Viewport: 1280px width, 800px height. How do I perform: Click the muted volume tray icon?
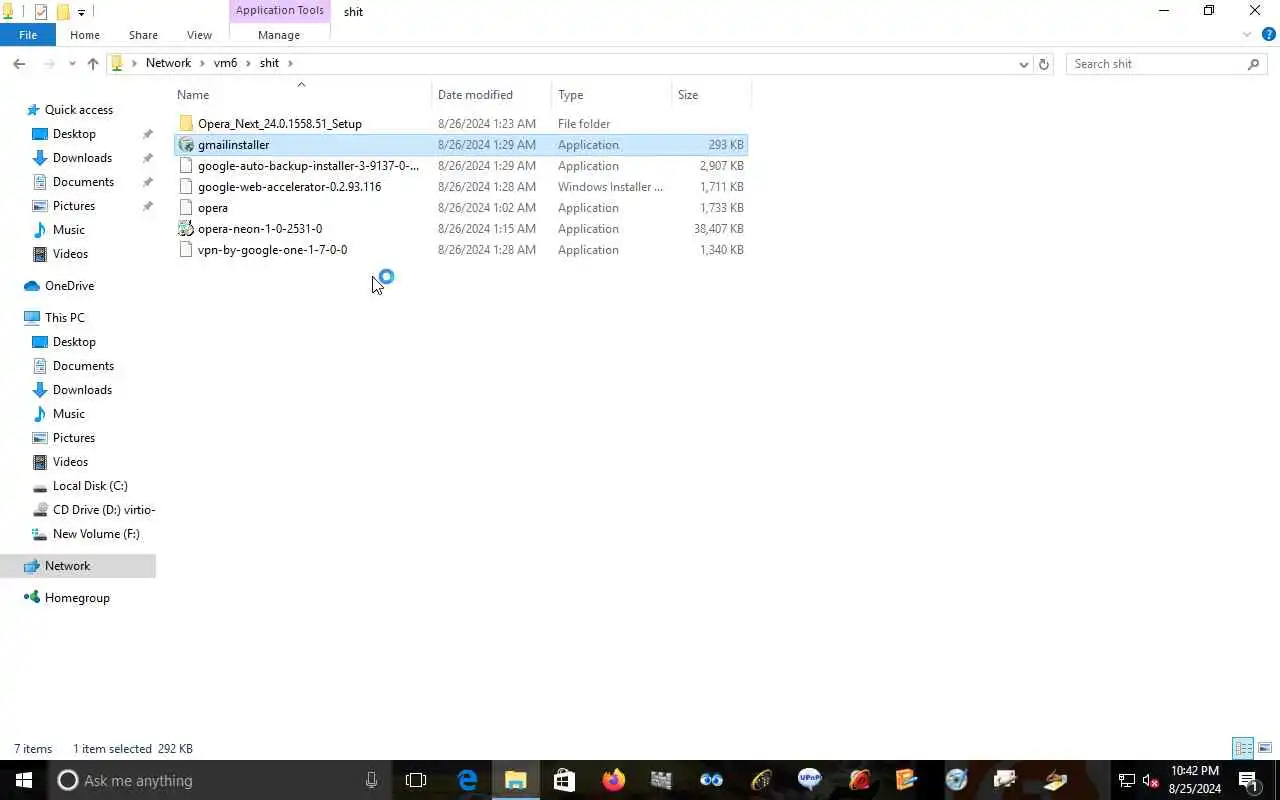coord(1150,781)
